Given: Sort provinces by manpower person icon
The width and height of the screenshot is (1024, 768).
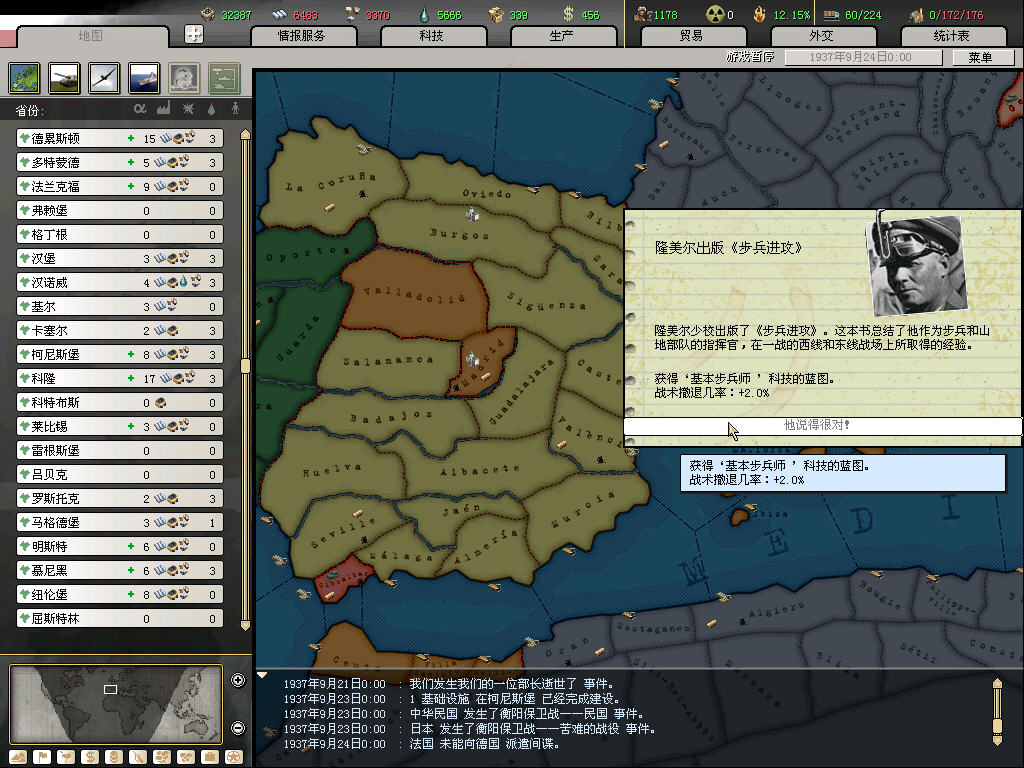Looking at the screenshot, I should click(x=236, y=108).
